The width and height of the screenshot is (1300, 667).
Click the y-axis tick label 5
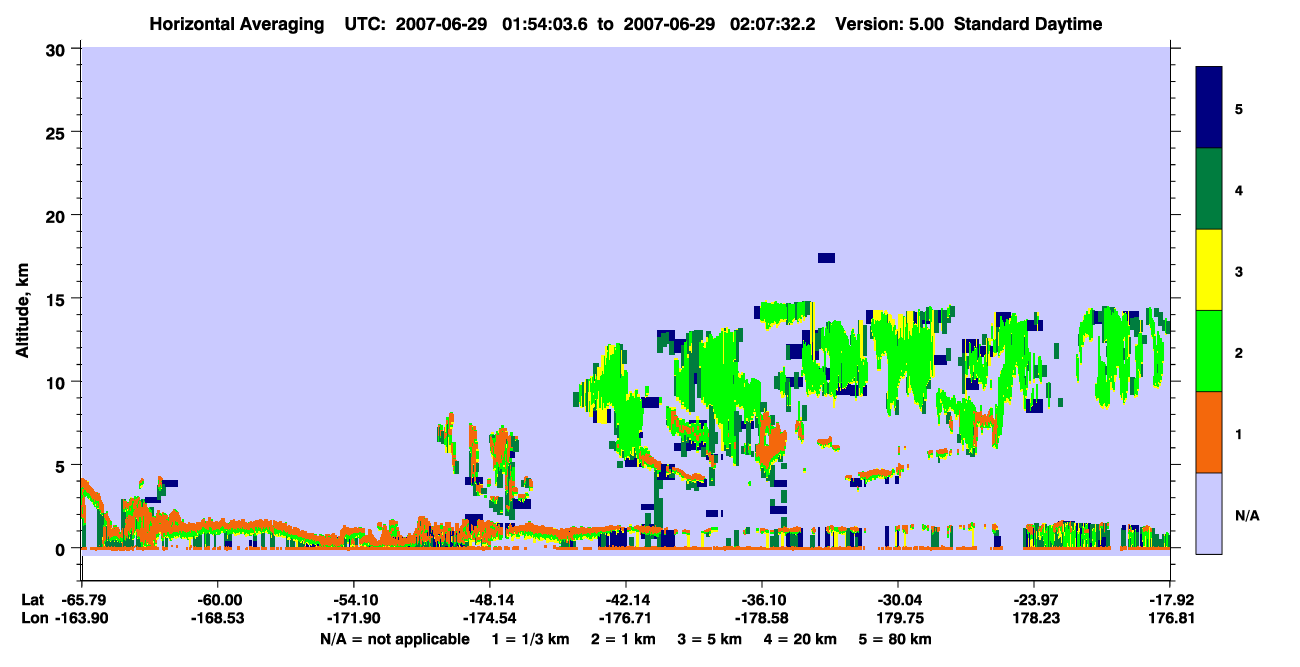coord(60,465)
